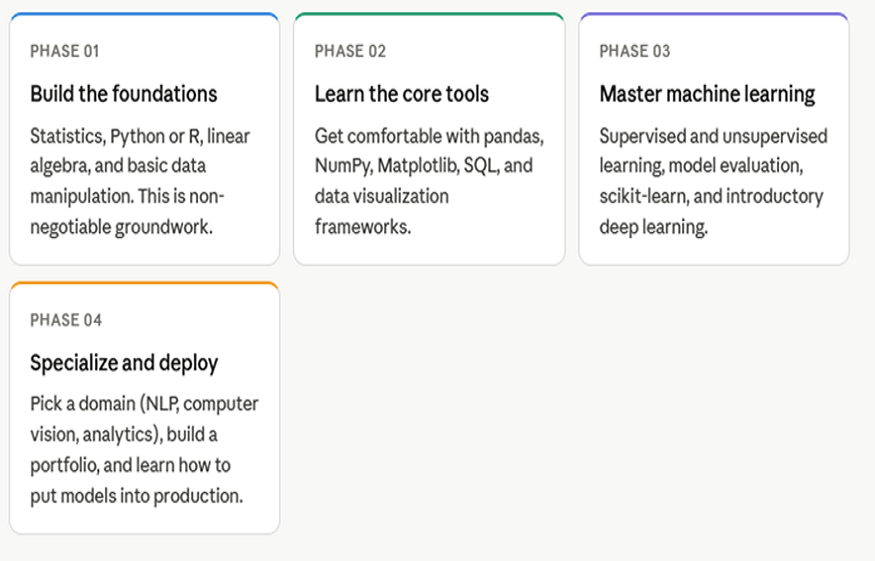This screenshot has height=561, width=875.
Task: Click the PHASE 03 label
Action: point(635,51)
